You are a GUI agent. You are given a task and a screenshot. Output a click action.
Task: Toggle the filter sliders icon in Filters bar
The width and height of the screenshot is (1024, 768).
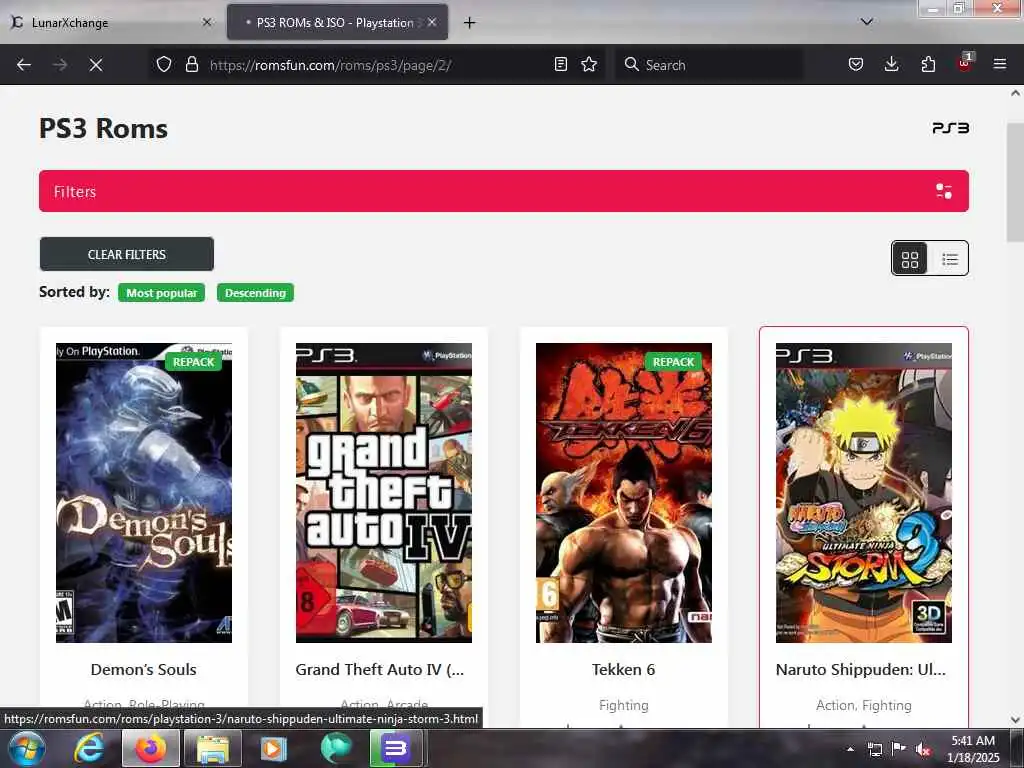[944, 191]
